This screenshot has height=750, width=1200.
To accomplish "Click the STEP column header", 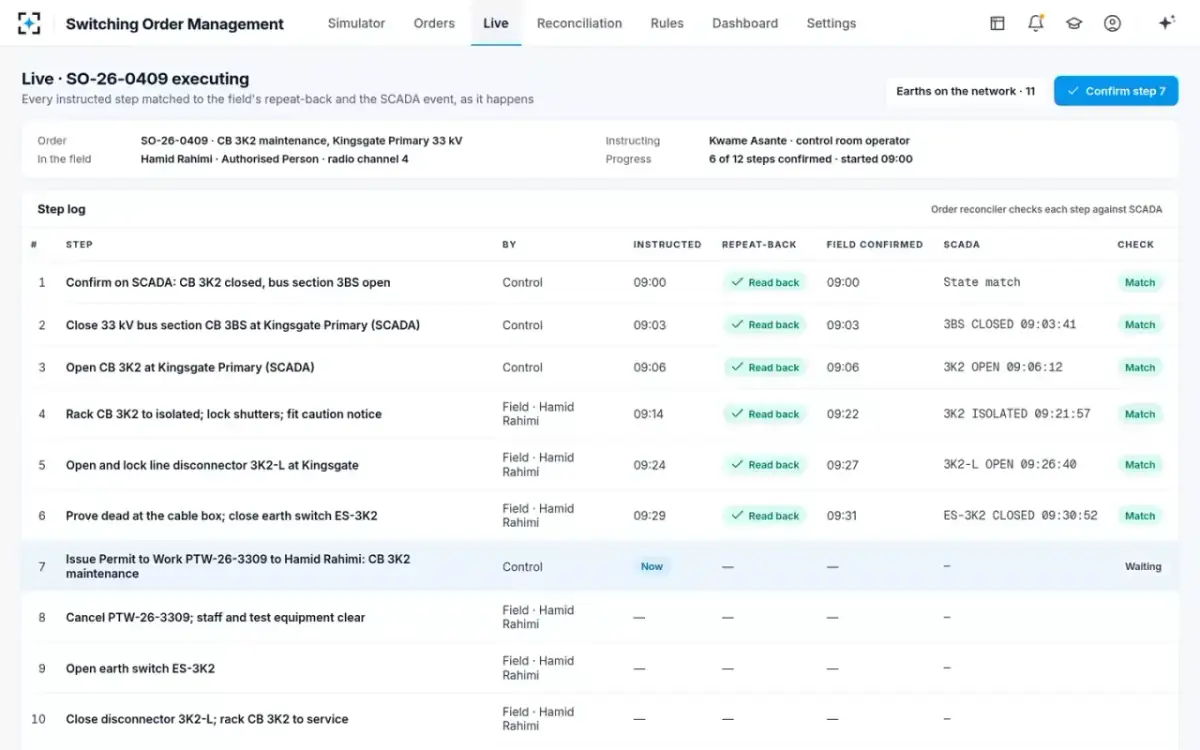I will click(x=79, y=245).
